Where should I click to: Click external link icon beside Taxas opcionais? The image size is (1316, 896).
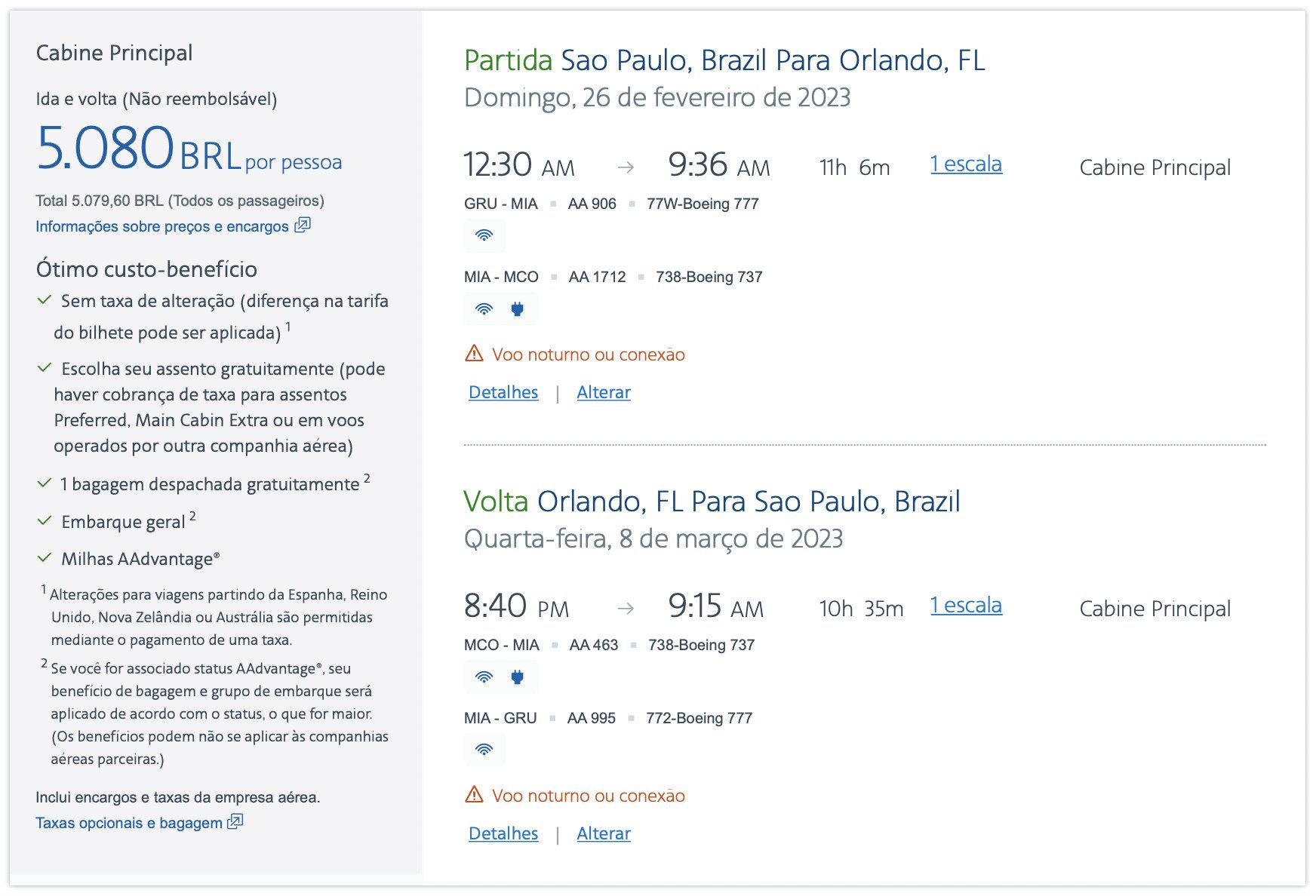pos(235,821)
